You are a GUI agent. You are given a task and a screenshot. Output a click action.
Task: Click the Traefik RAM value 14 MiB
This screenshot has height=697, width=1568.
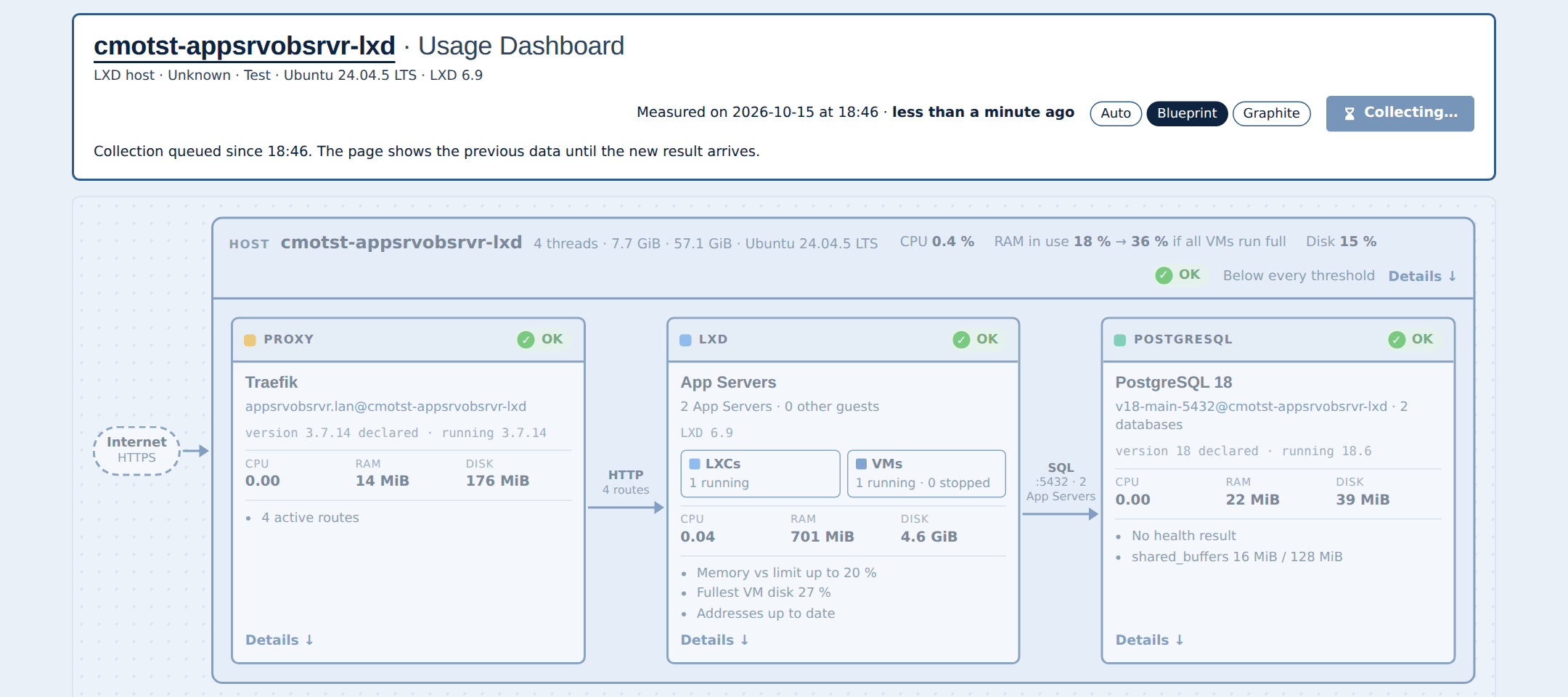(x=382, y=481)
